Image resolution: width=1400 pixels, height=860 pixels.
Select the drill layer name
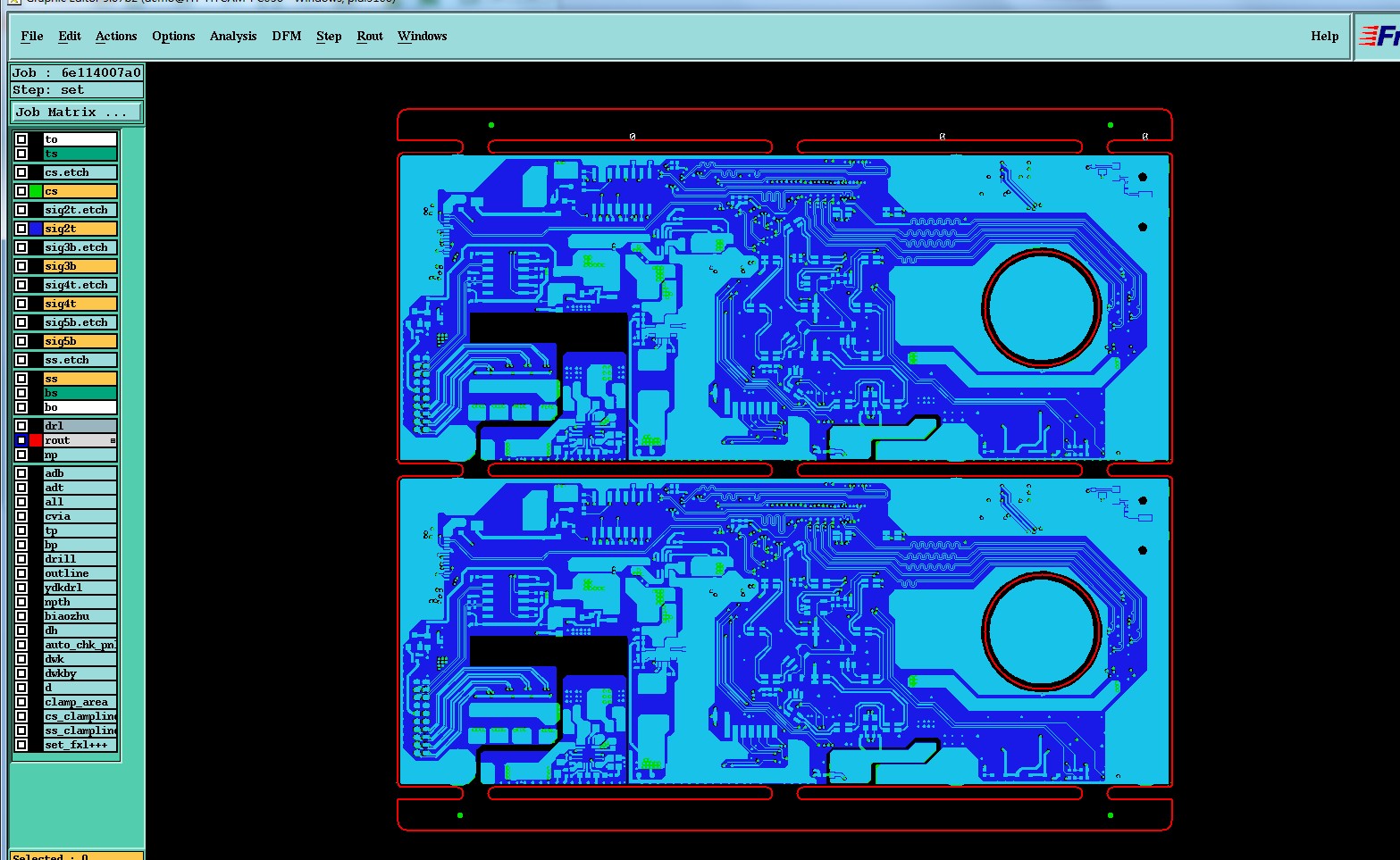pyautogui.click(x=80, y=559)
